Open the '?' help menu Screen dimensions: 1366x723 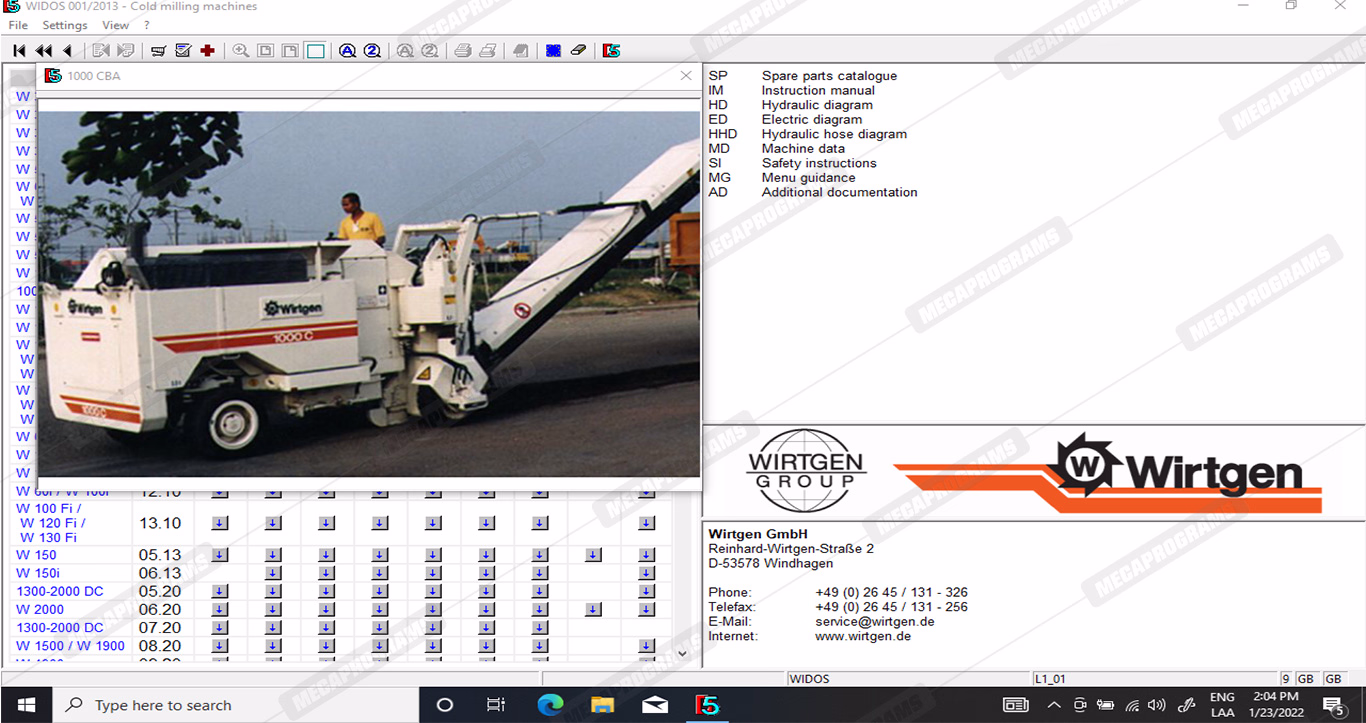147,25
